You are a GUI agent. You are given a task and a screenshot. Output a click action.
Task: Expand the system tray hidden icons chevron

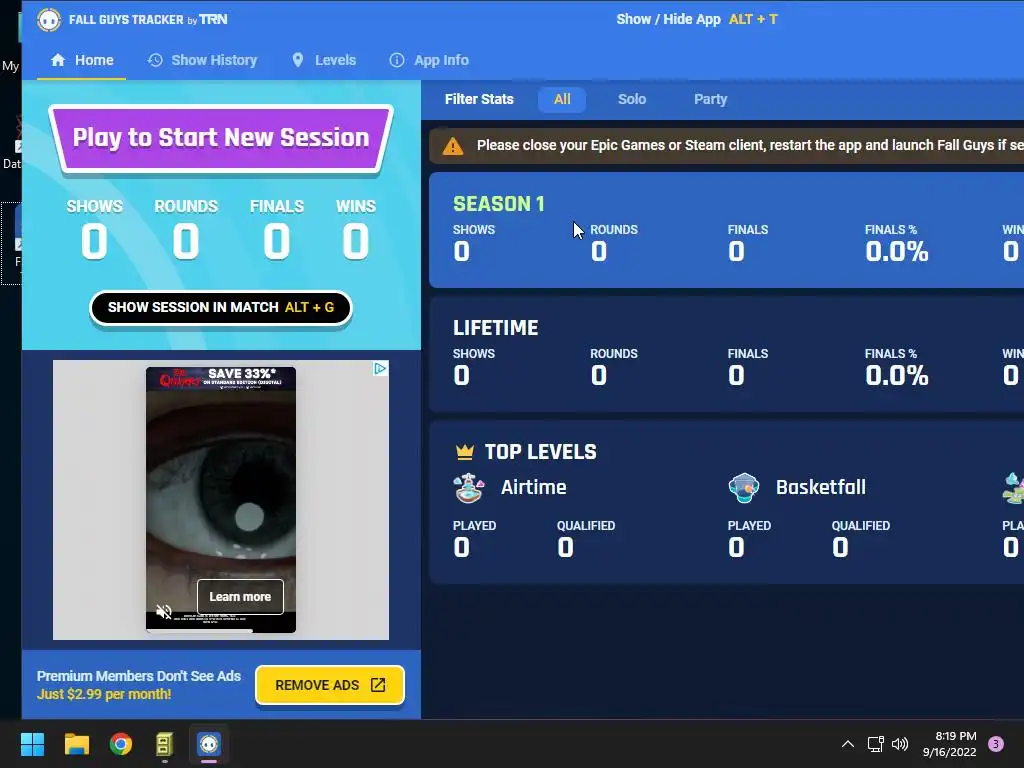(848, 744)
